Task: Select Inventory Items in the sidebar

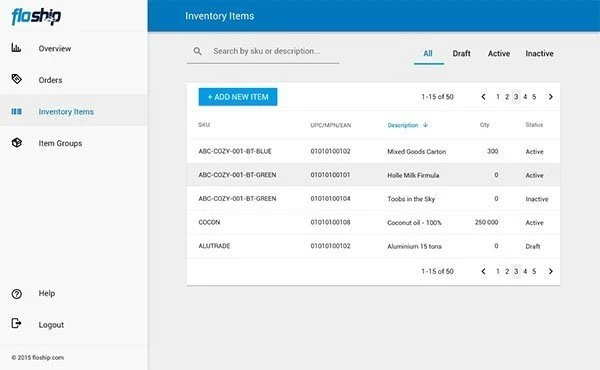Action: click(73, 111)
